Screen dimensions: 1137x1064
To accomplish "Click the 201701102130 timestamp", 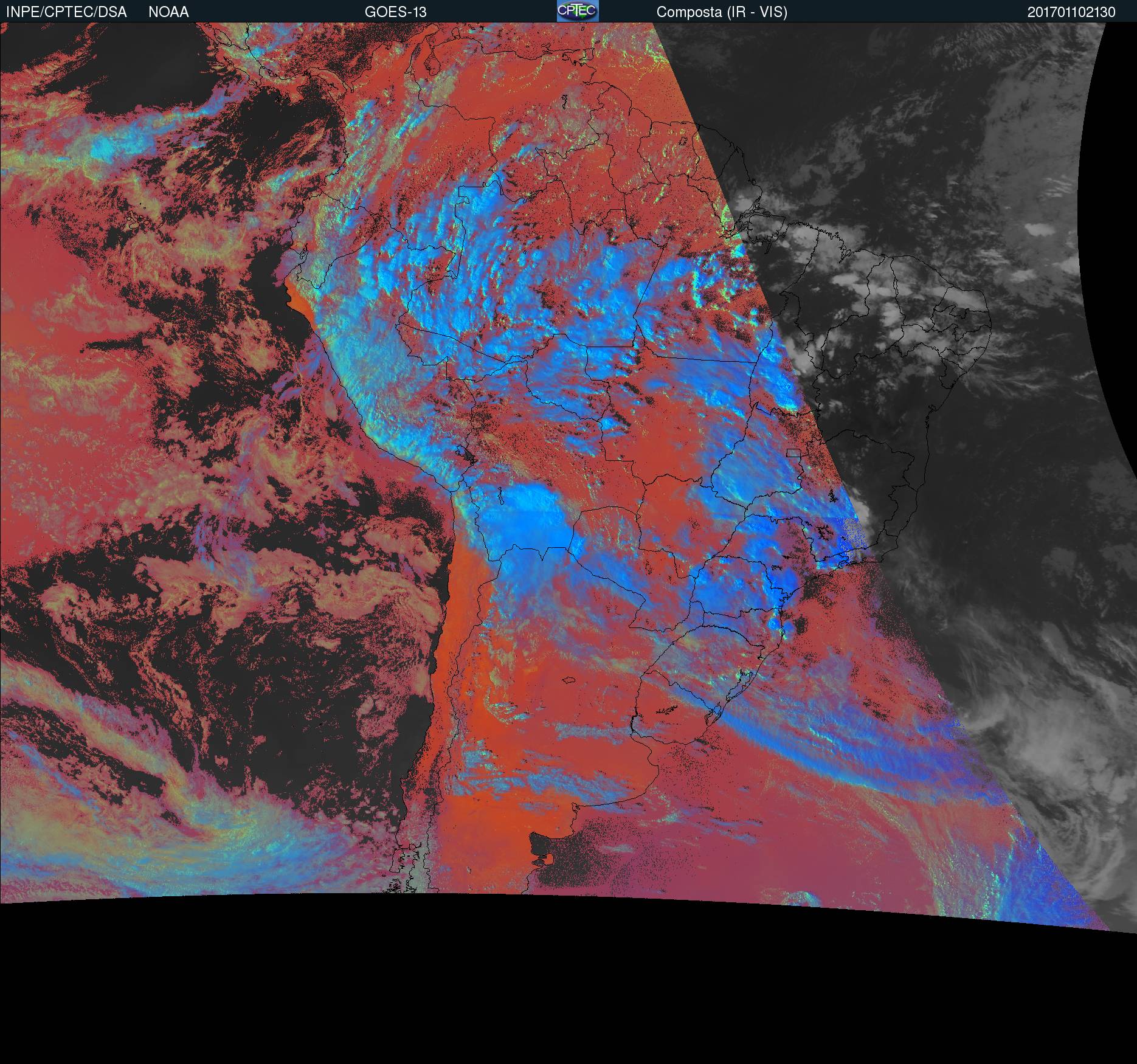I will point(1071,12).
